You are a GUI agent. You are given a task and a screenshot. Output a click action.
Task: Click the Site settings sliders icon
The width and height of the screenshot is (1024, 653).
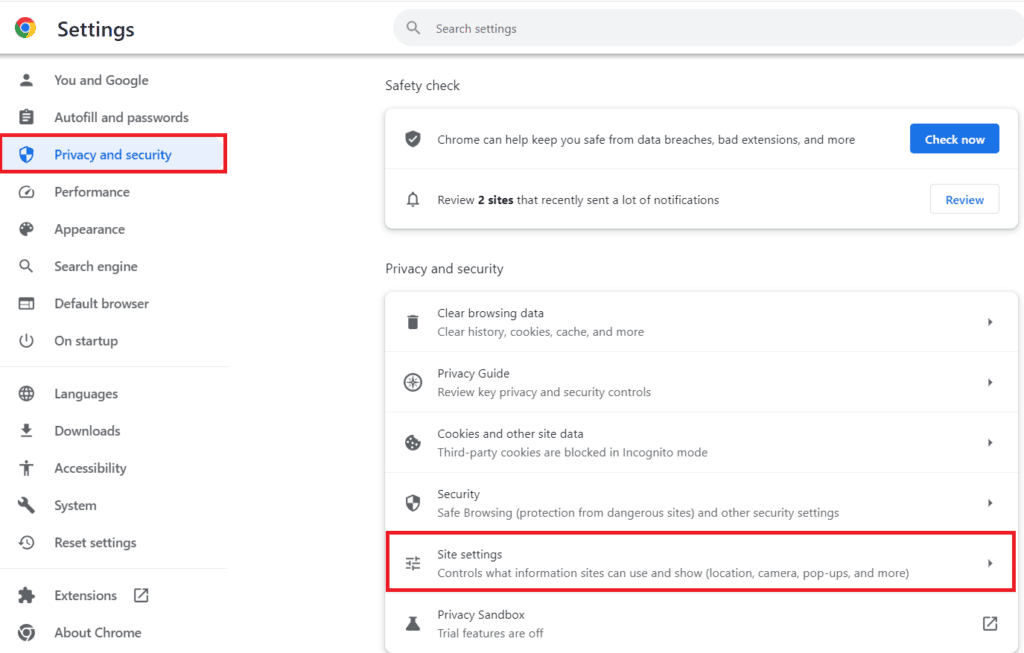point(413,563)
